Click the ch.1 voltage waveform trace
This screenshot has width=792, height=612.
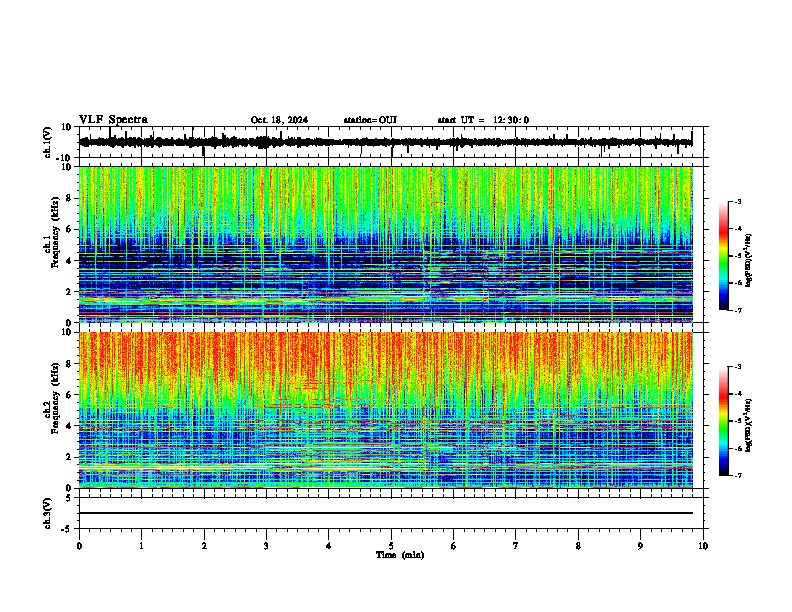[385, 142]
